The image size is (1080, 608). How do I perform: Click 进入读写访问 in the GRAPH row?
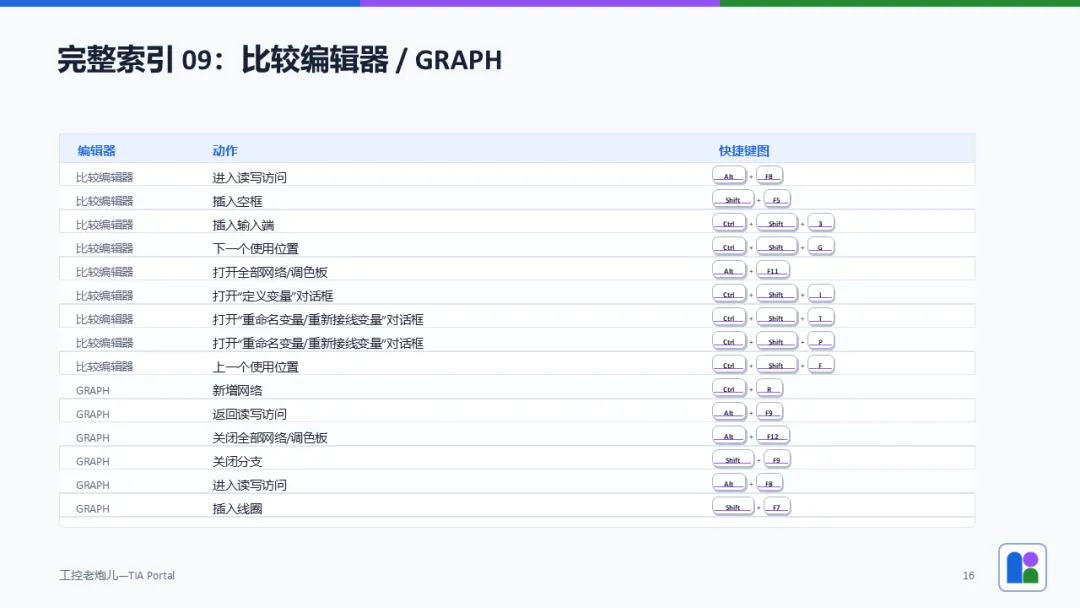coord(249,485)
